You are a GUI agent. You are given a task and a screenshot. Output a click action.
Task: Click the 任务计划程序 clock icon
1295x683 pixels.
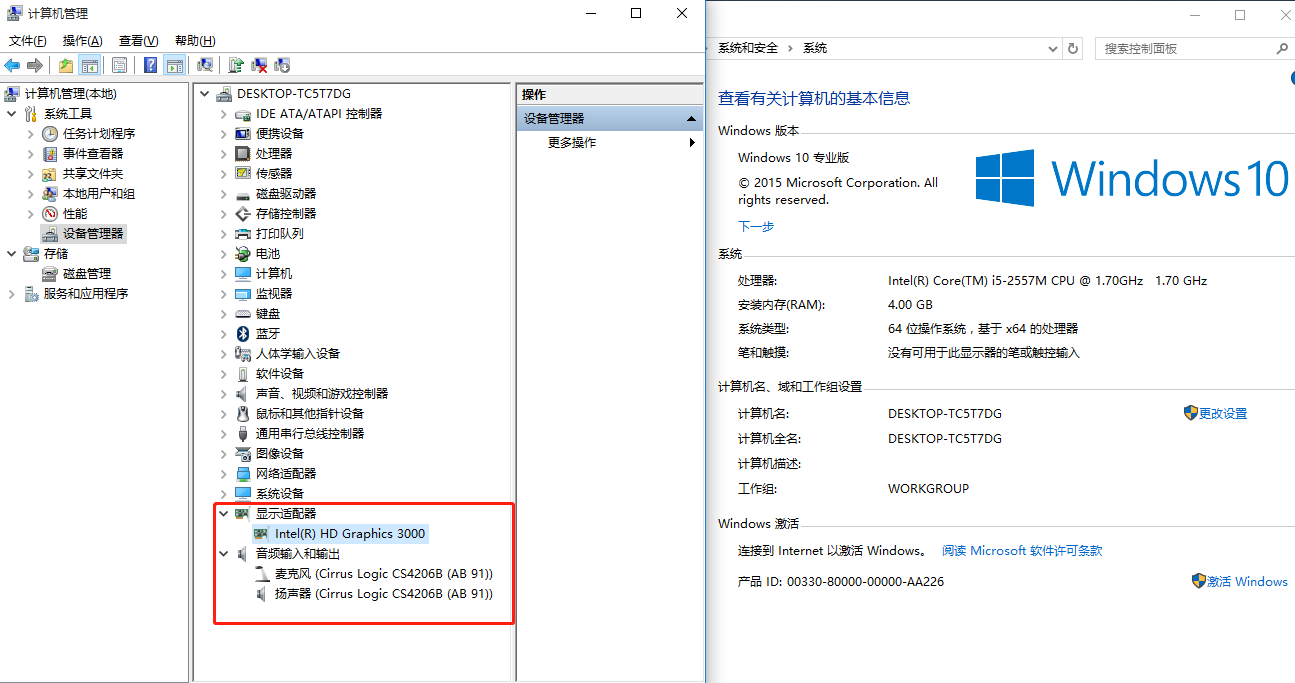pos(50,133)
